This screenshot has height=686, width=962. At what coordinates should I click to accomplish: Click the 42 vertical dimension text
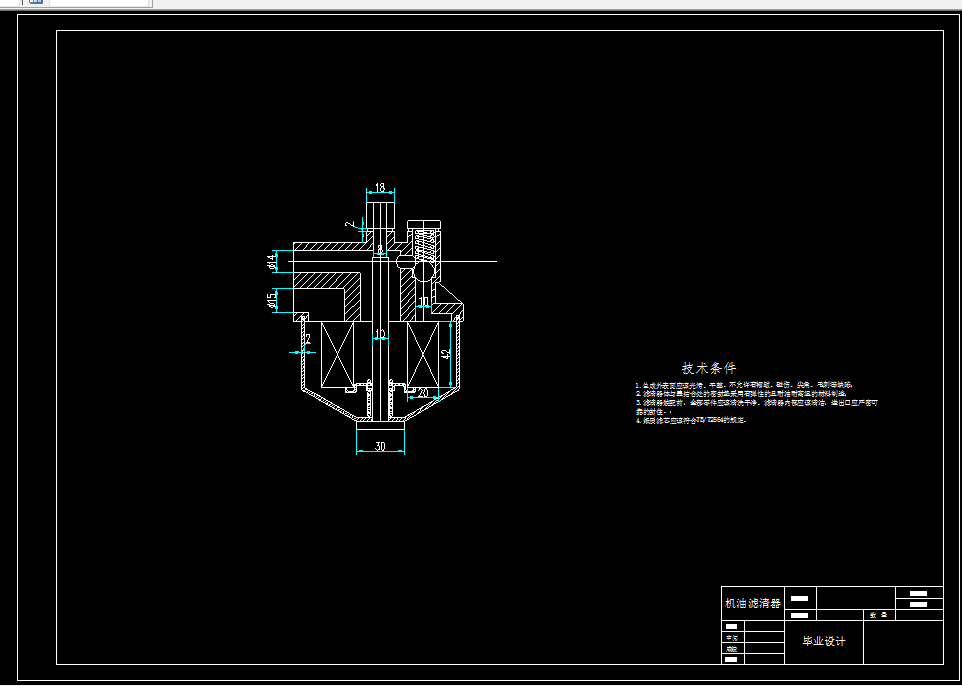(x=446, y=354)
